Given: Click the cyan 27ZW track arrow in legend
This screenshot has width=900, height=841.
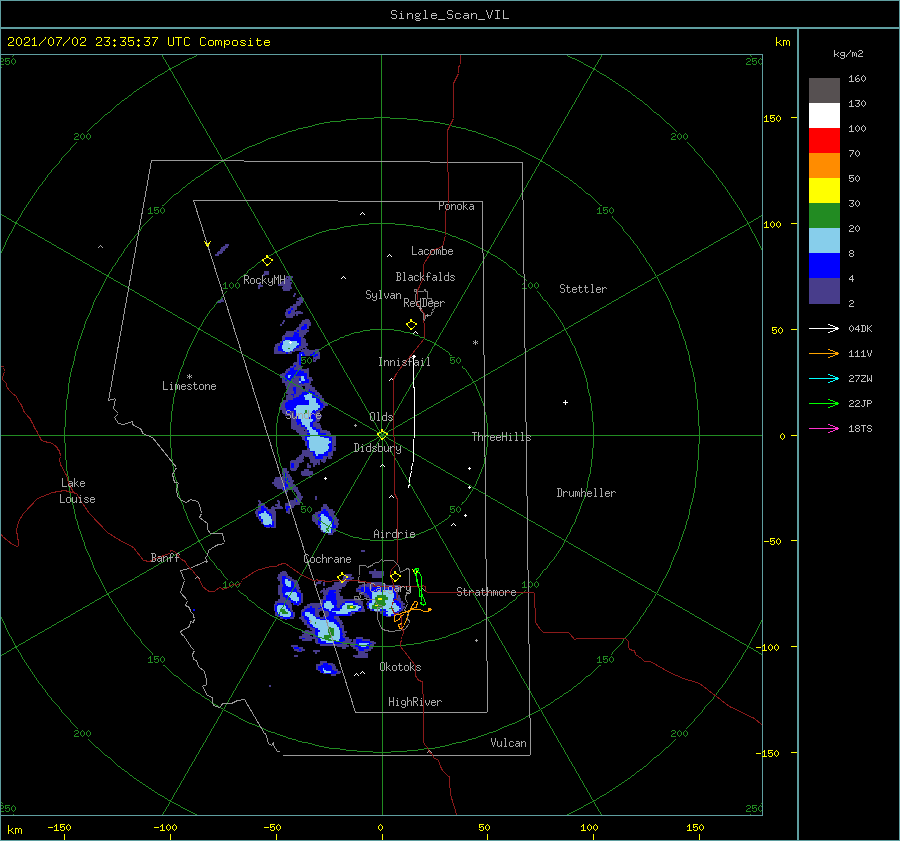Looking at the screenshot, I should click(824, 378).
